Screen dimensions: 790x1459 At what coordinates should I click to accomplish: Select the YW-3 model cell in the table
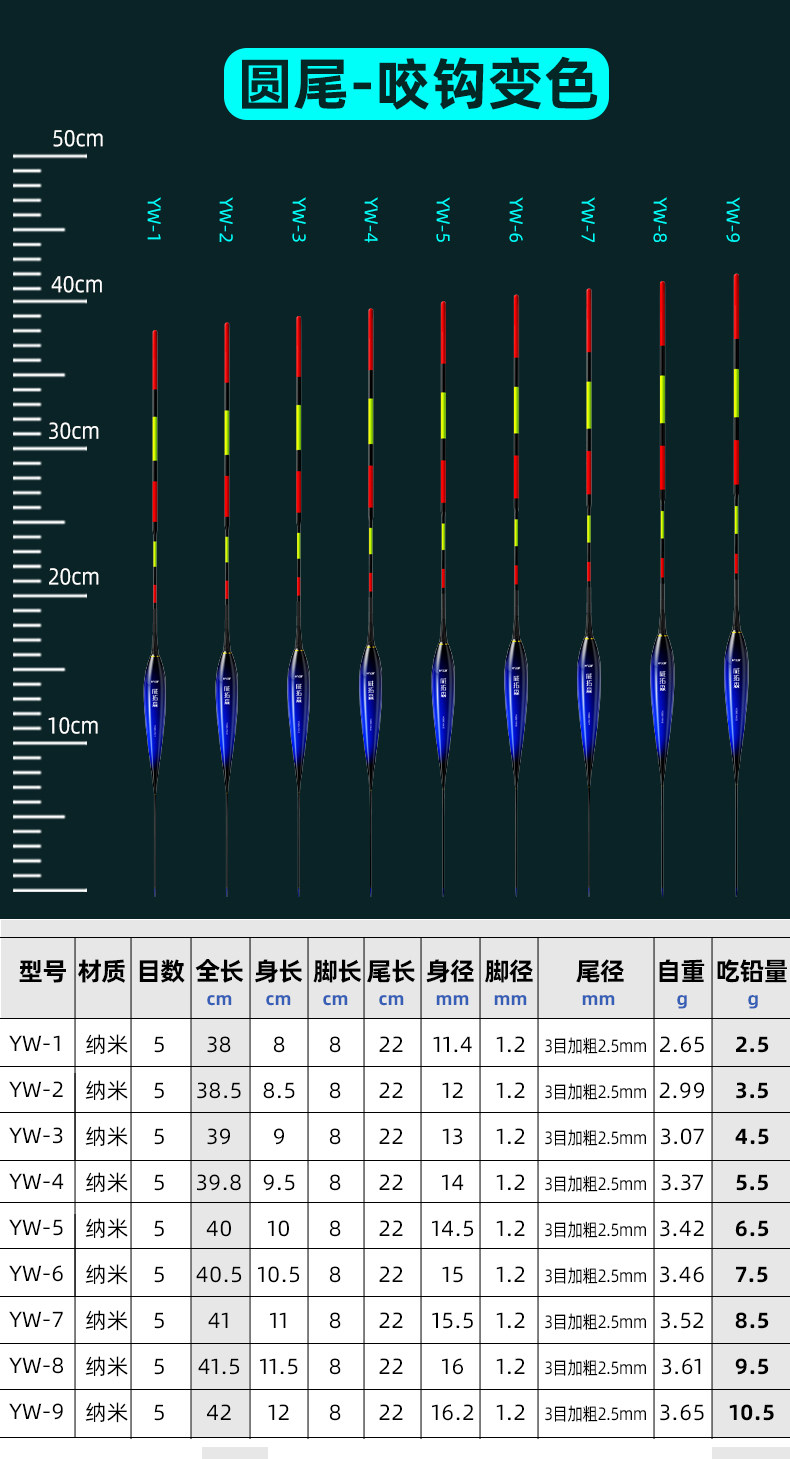36,1136
